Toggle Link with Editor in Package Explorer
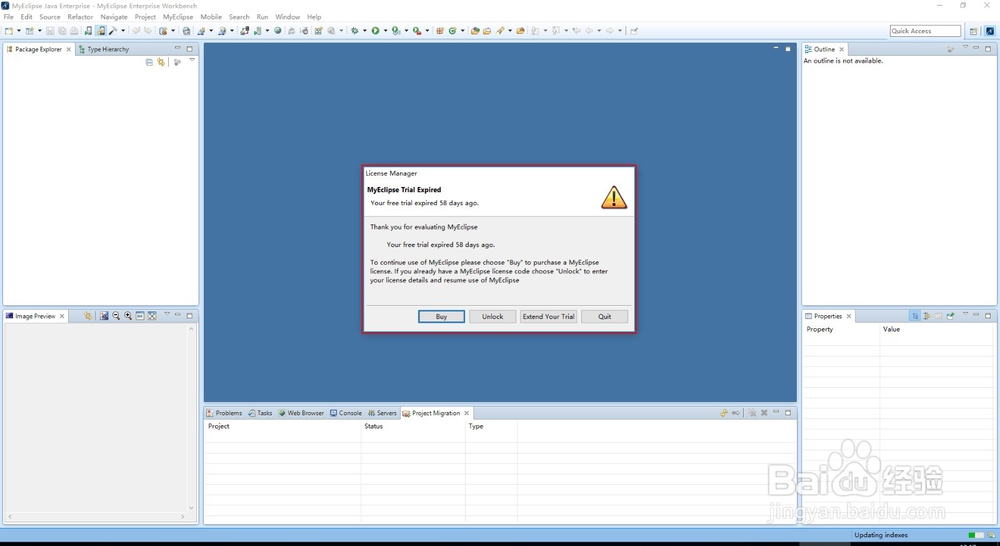The height and width of the screenshot is (546, 1000). tap(161, 62)
